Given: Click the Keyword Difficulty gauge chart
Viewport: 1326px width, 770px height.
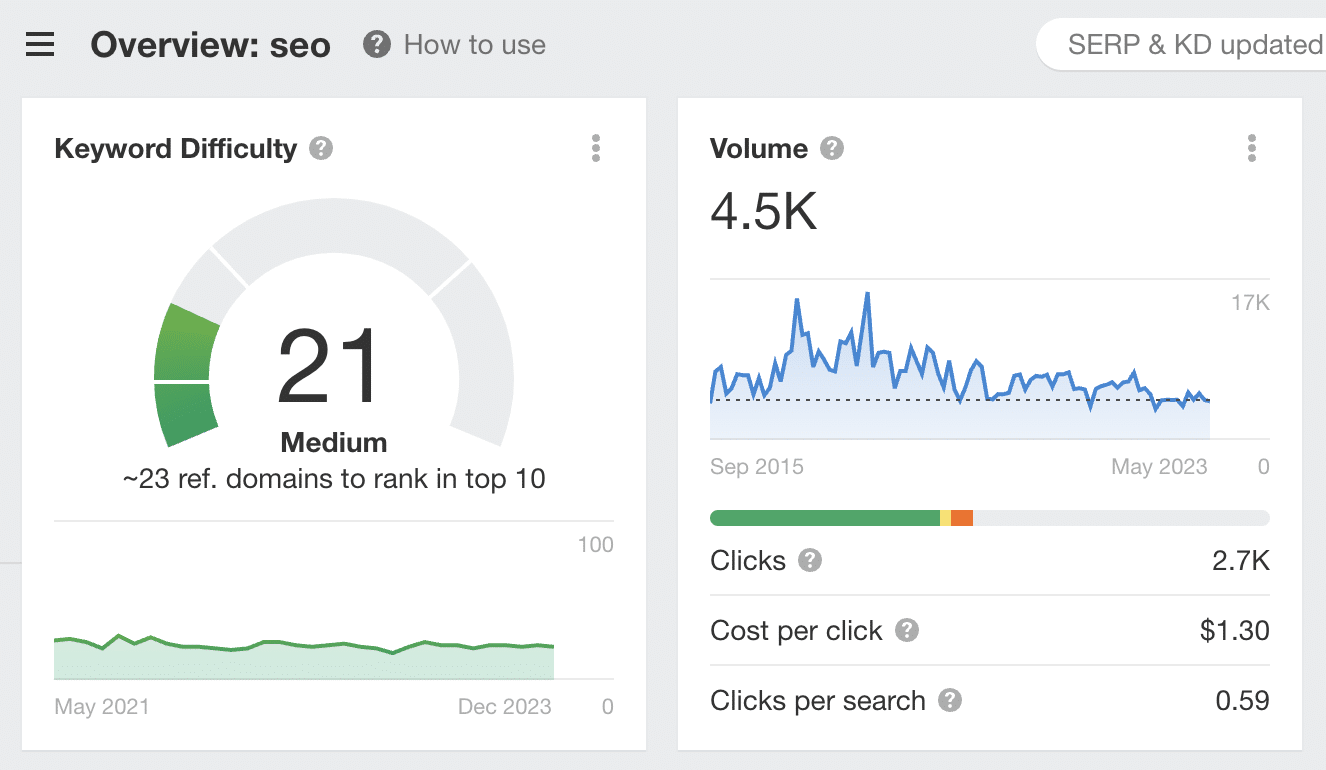Looking at the screenshot, I should [x=334, y=320].
